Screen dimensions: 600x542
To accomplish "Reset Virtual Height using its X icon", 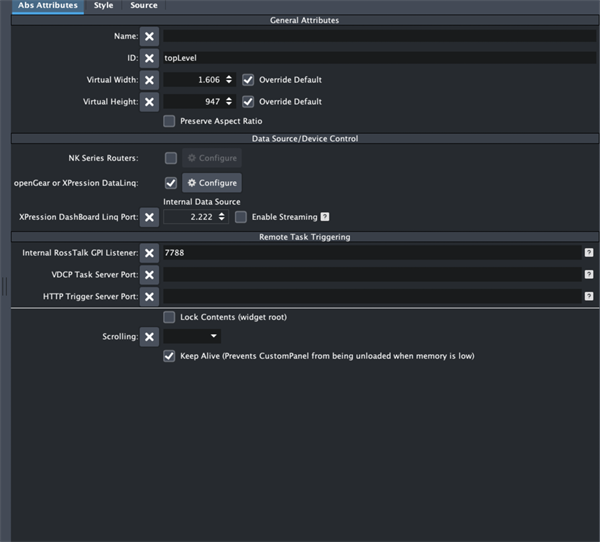I will coord(149,101).
